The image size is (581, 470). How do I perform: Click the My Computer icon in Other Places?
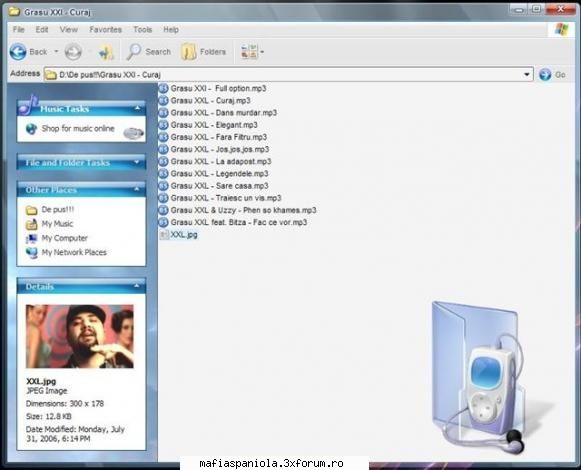point(31,238)
